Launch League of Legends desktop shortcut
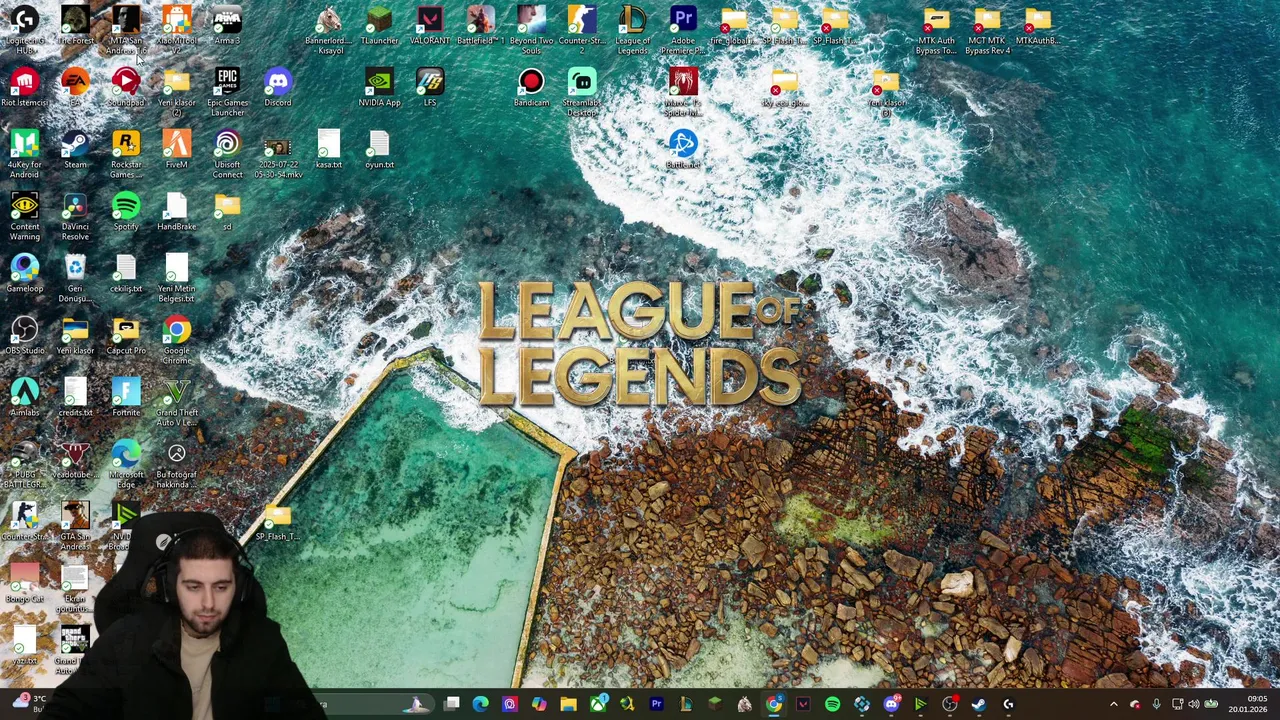Screen dimensions: 1280x720 click(x=633, y=30)
